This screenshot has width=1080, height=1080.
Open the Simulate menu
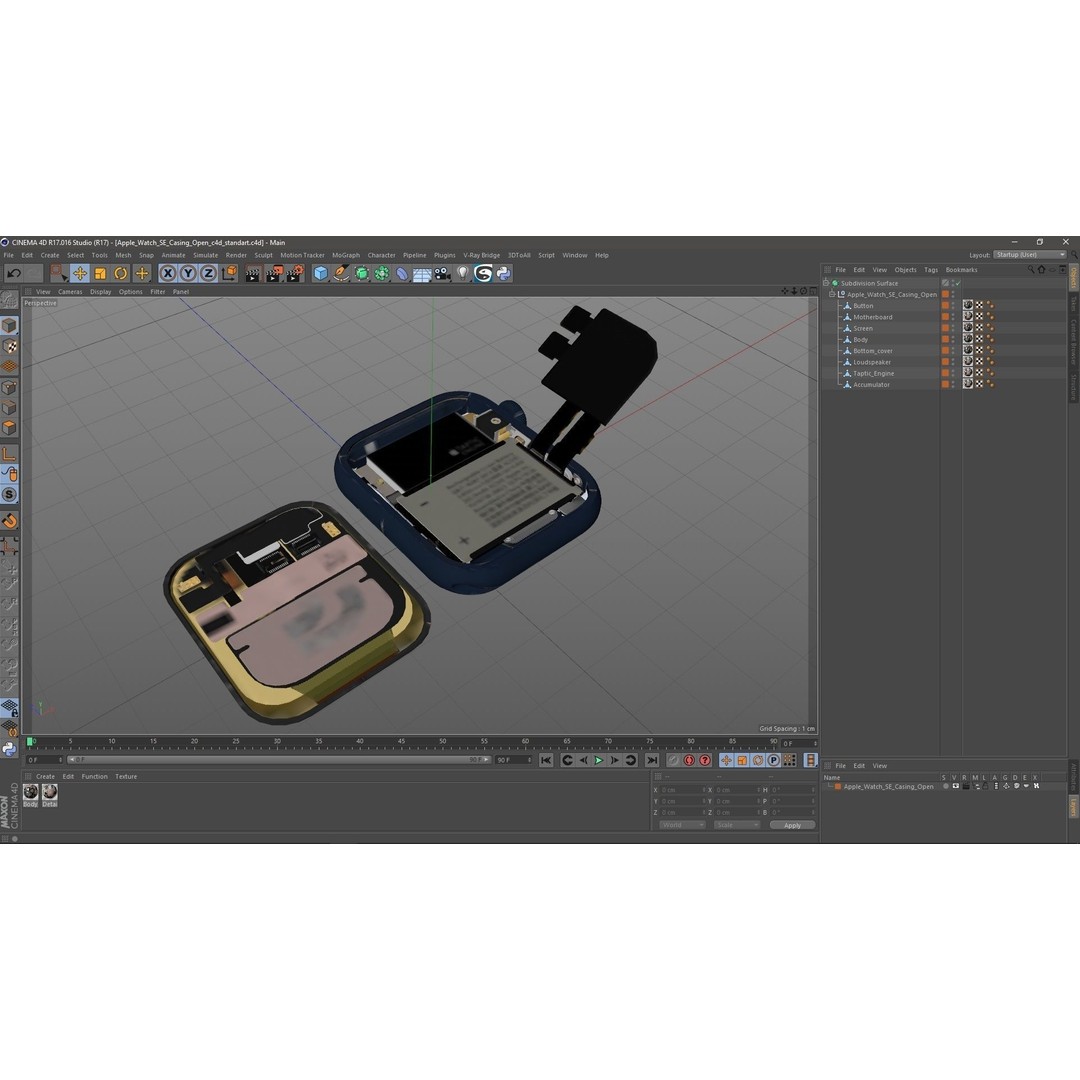click(205, 255)
